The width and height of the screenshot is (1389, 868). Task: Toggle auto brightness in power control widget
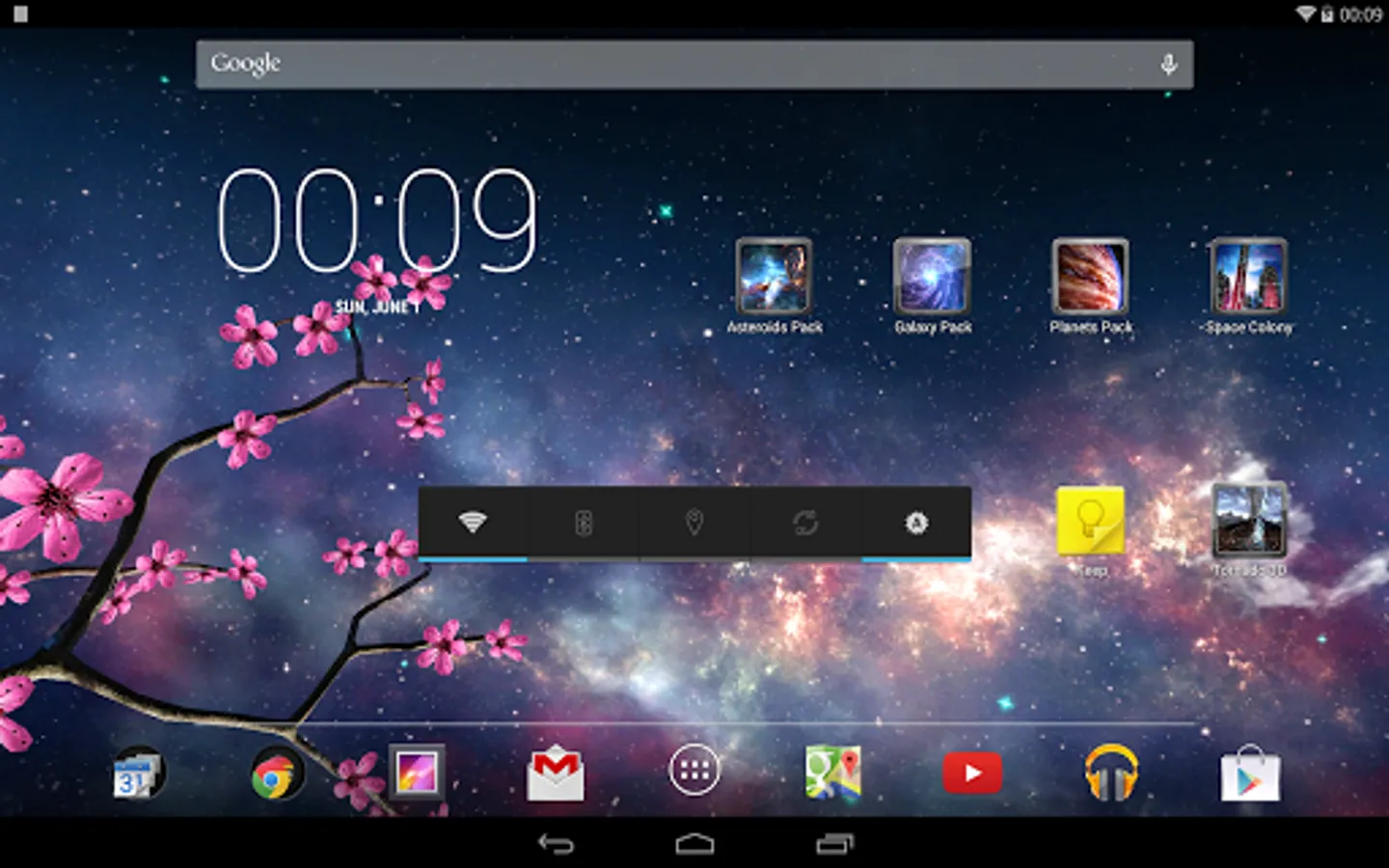coord(916,523)
